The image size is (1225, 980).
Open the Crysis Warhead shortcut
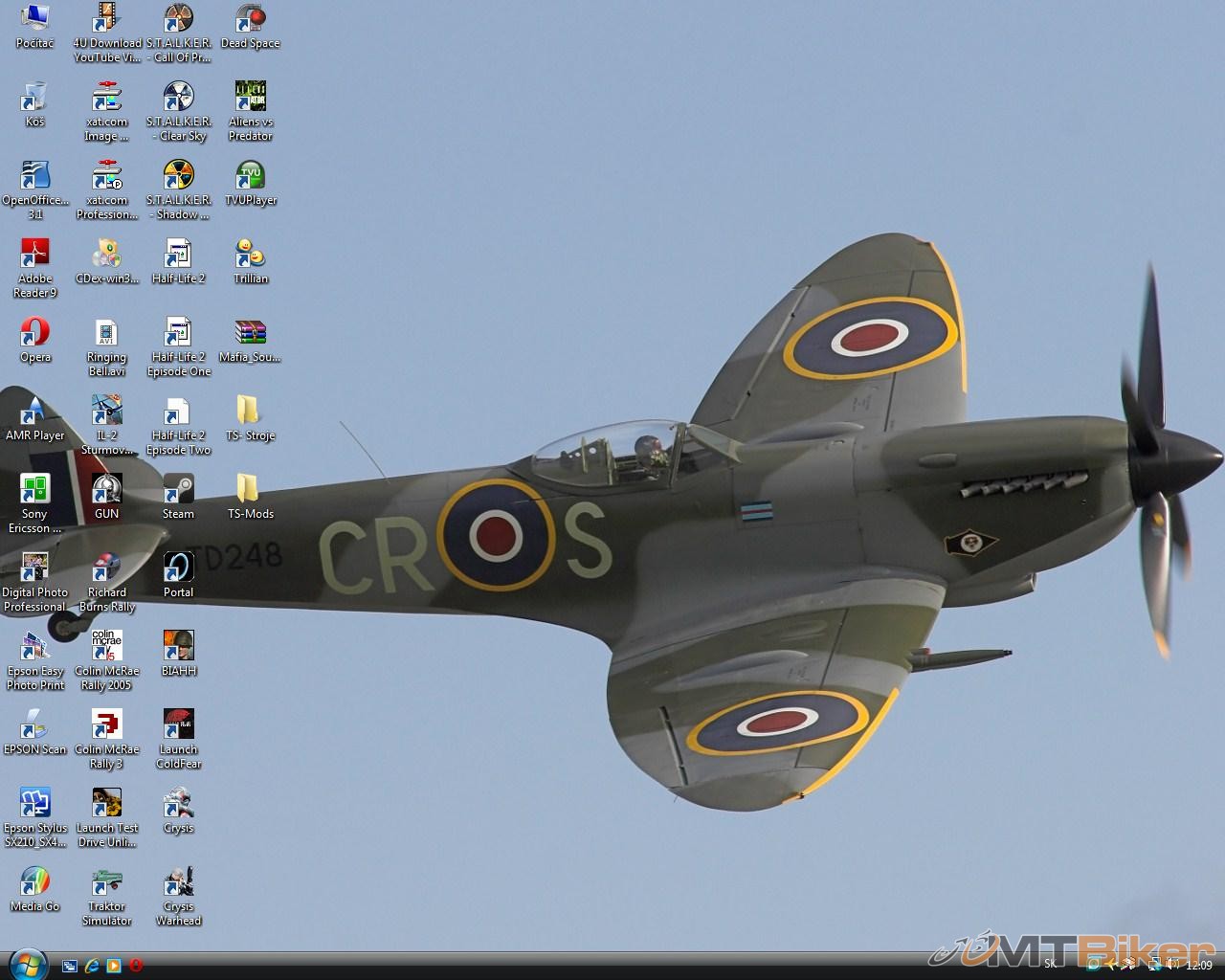(178, 882)
